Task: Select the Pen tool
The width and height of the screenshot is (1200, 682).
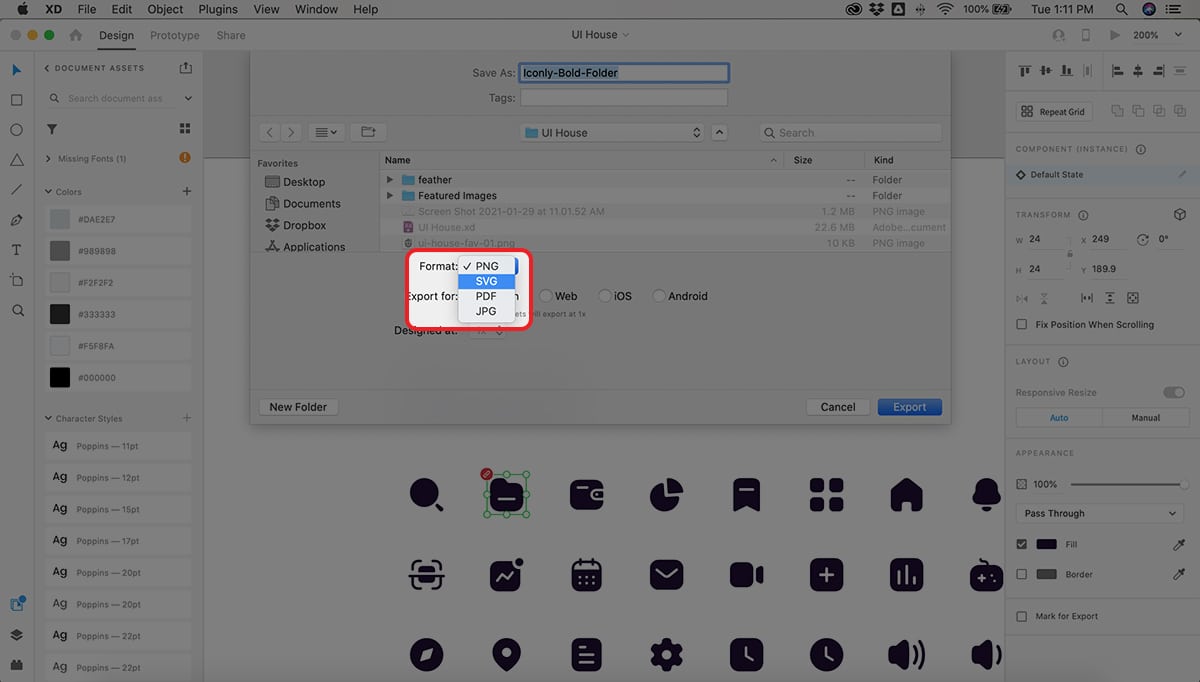Action: (x=17, y=220)
